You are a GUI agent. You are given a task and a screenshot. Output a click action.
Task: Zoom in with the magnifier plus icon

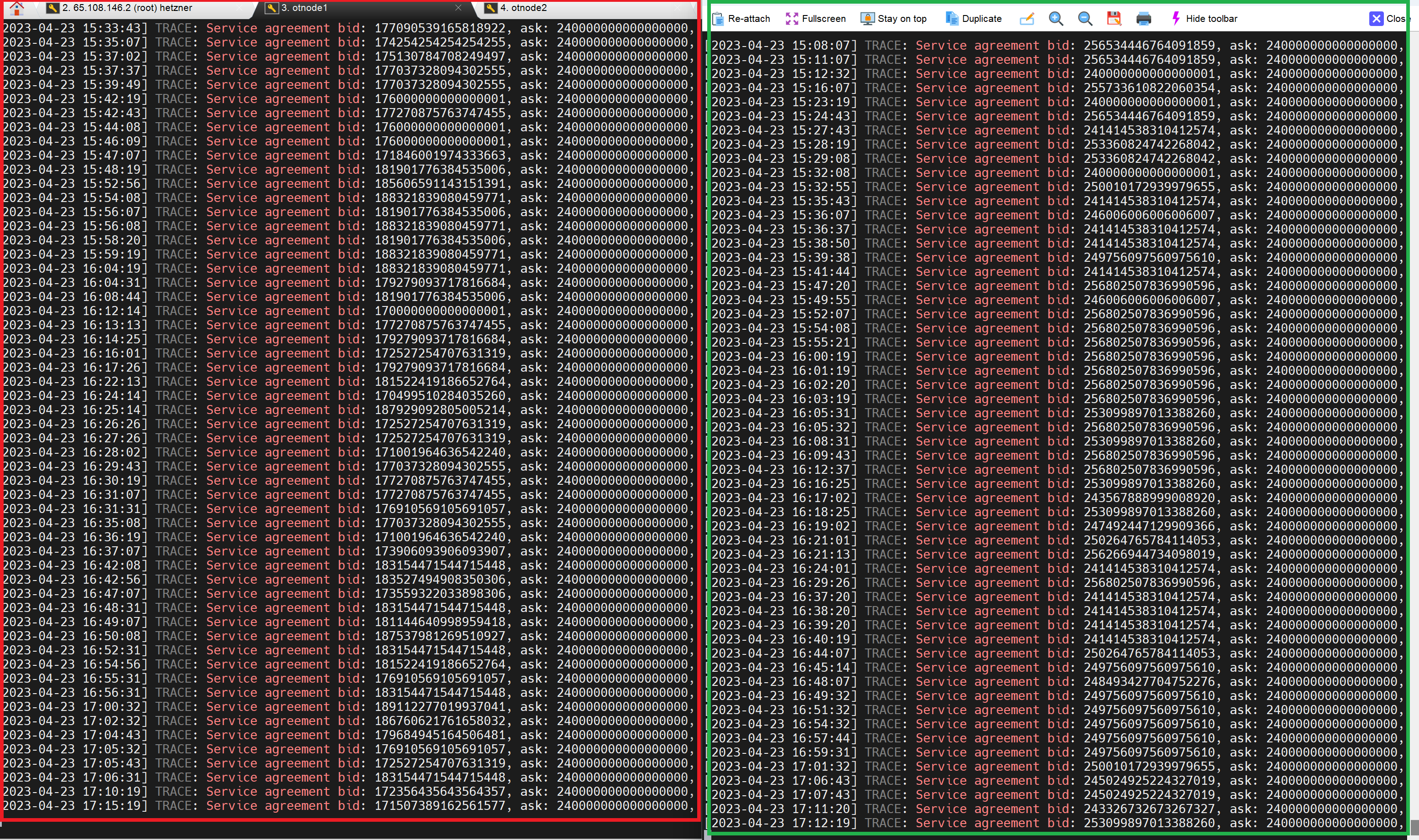point(1055,19)
